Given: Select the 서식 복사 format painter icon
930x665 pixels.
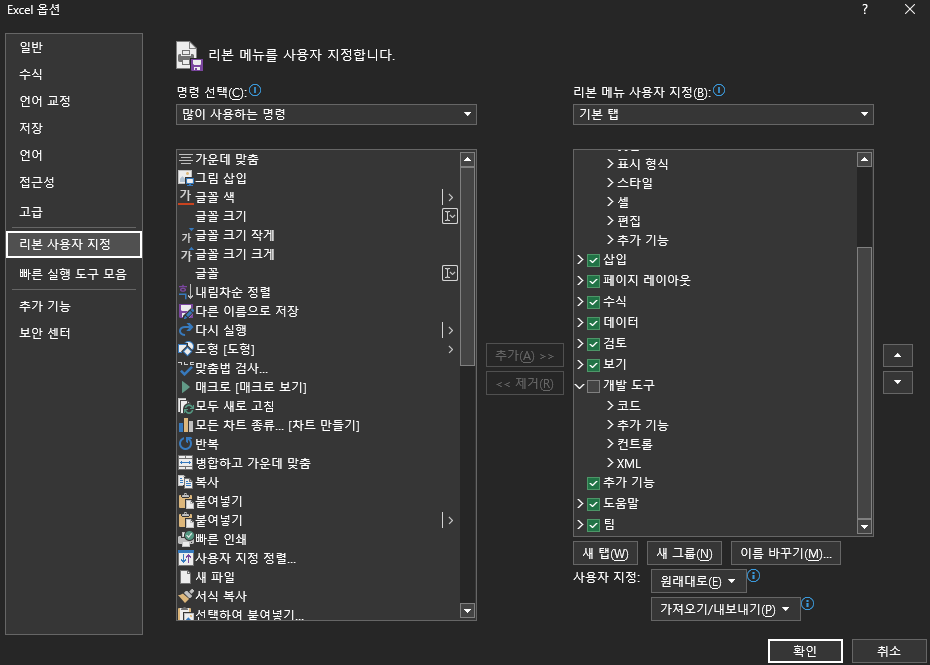Looking at the screenshot, I should tap(186, 596).
